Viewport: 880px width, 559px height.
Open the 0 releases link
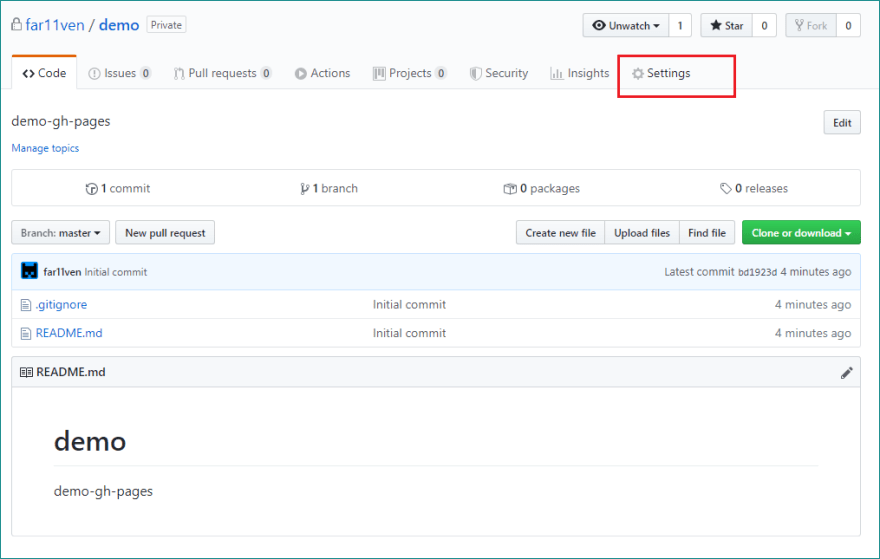(754, 189)
